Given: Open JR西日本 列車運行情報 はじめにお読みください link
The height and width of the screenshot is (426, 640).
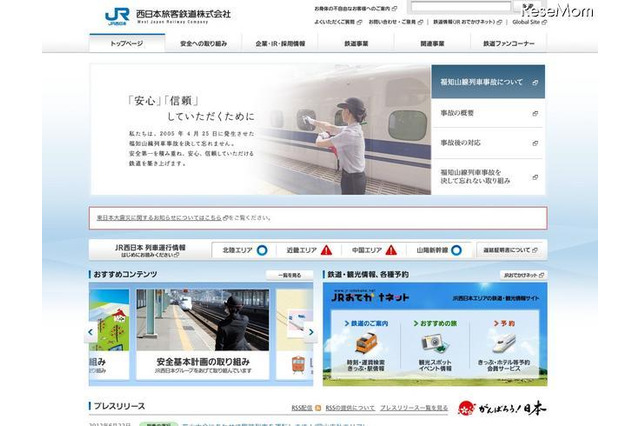Looking at the screenshot, I should point(150,255).
